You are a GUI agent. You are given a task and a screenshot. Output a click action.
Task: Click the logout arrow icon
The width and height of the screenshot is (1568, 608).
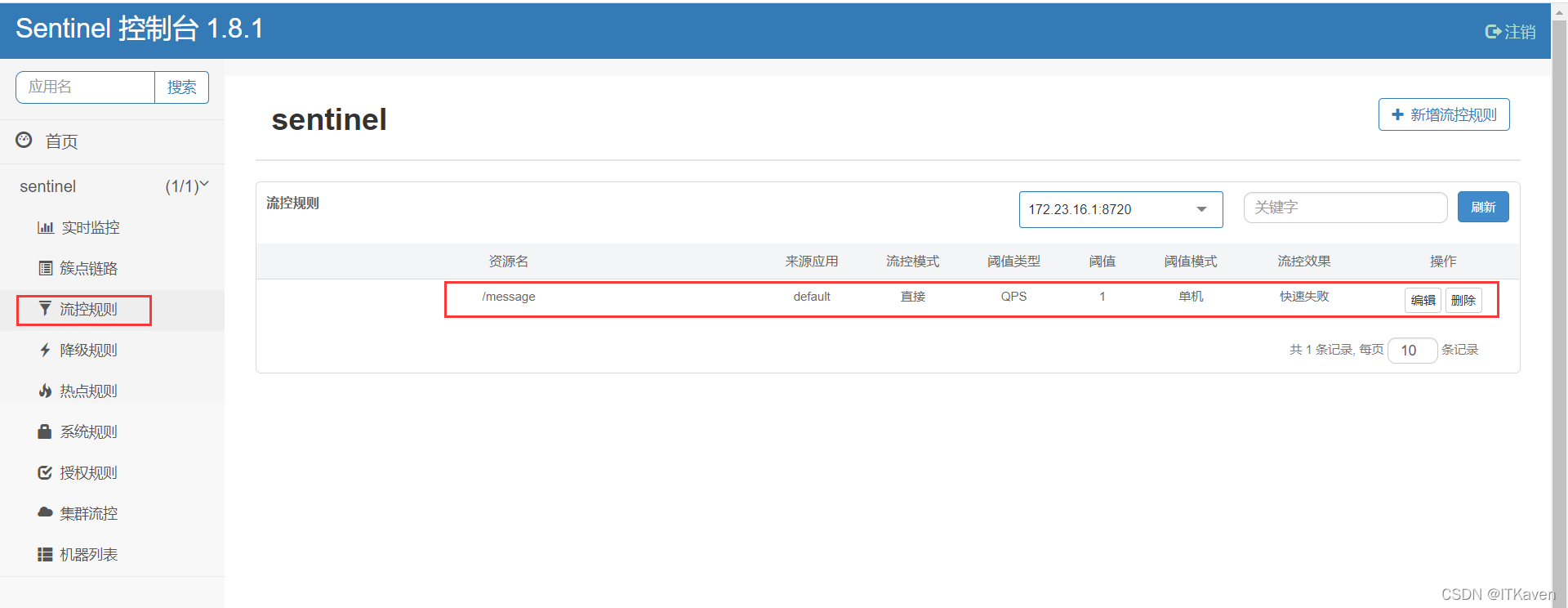(1493, 32)
